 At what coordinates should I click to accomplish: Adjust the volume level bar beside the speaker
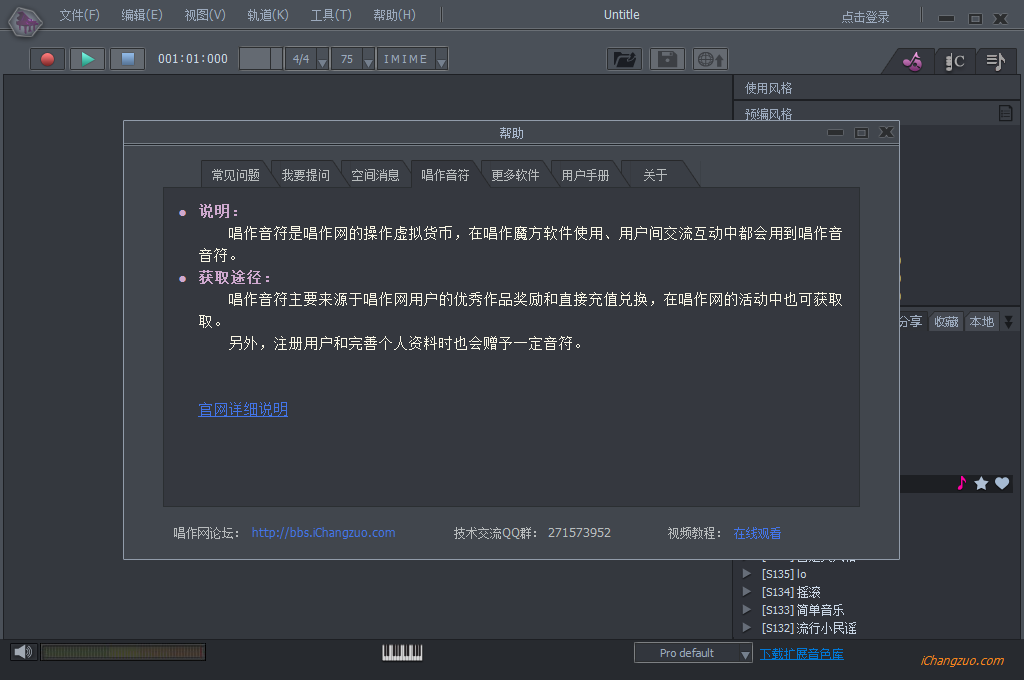click(123, 651)
